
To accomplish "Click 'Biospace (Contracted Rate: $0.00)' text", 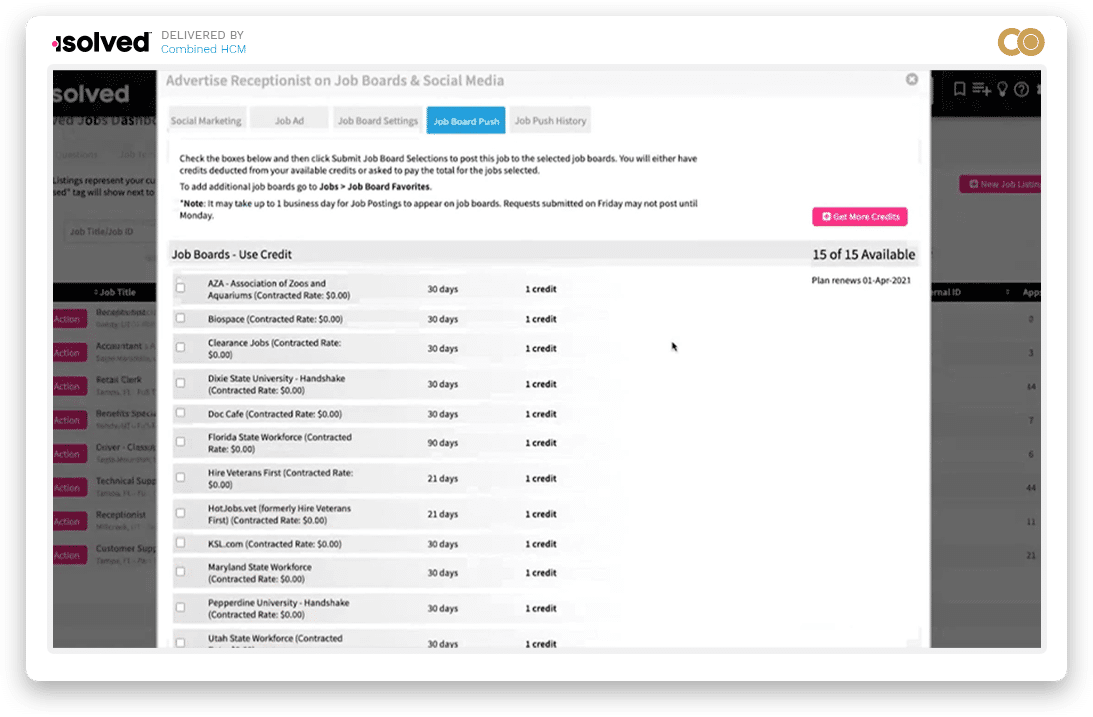I will (x=275, y=319).
